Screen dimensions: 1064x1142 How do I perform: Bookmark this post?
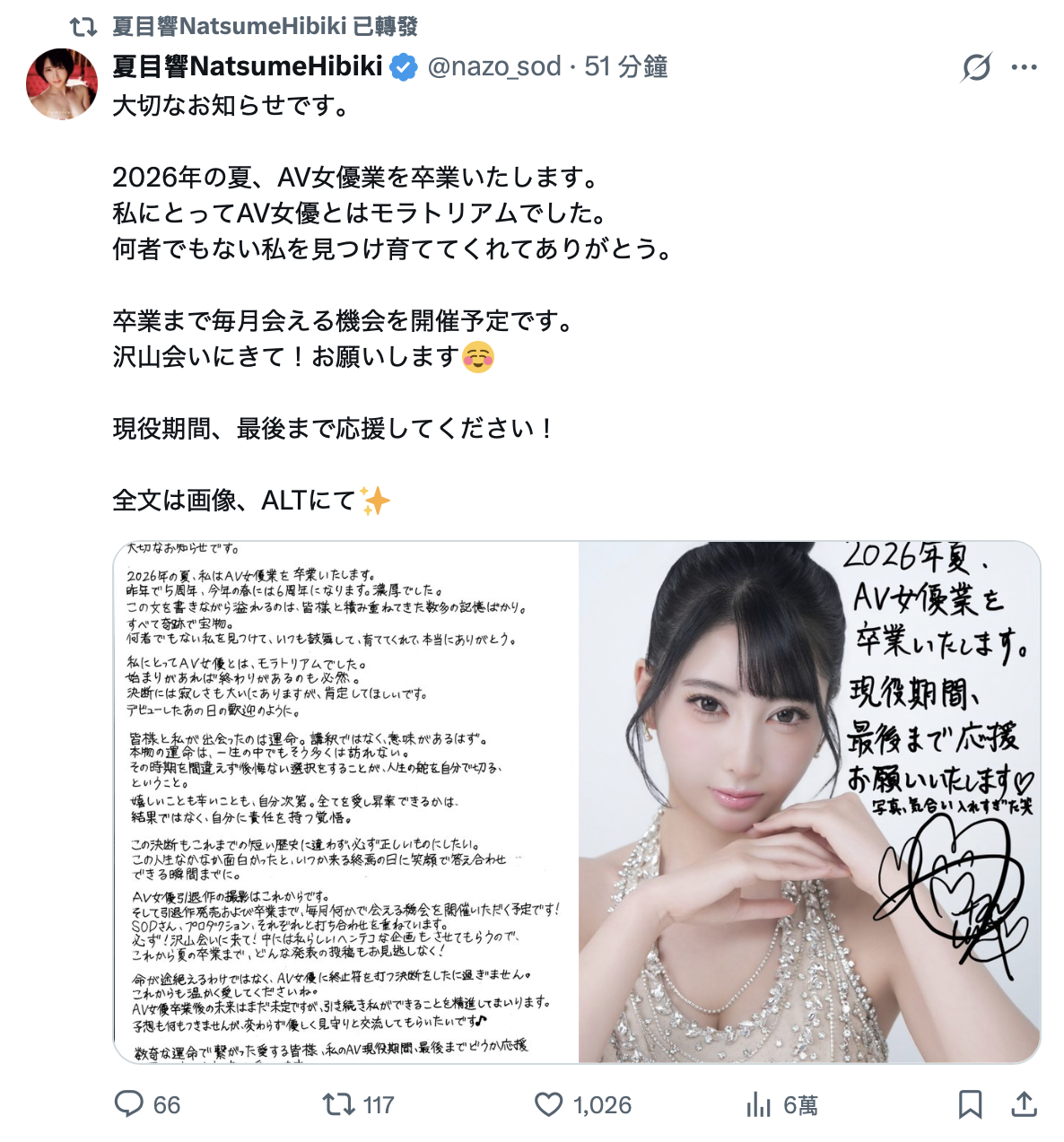point(970,1104)
